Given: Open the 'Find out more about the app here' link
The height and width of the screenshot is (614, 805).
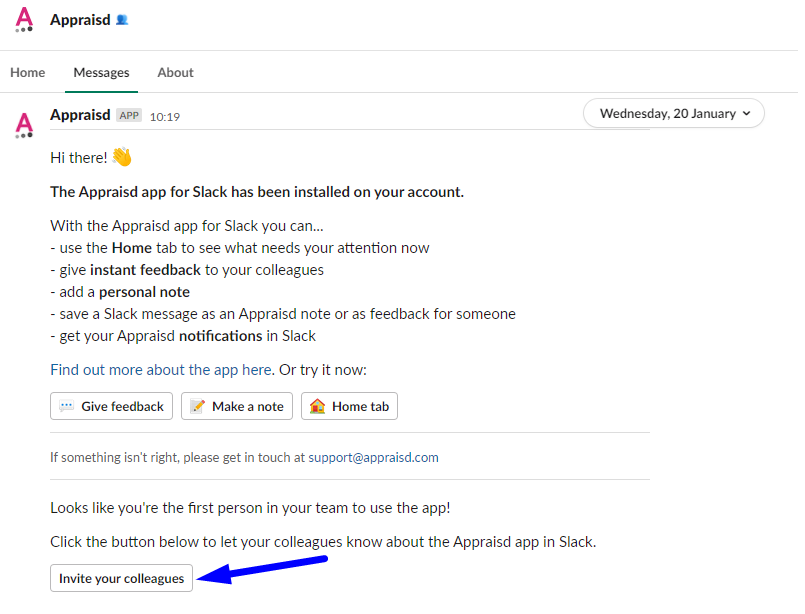Looking at the screenshot, I should coord(161,370).
